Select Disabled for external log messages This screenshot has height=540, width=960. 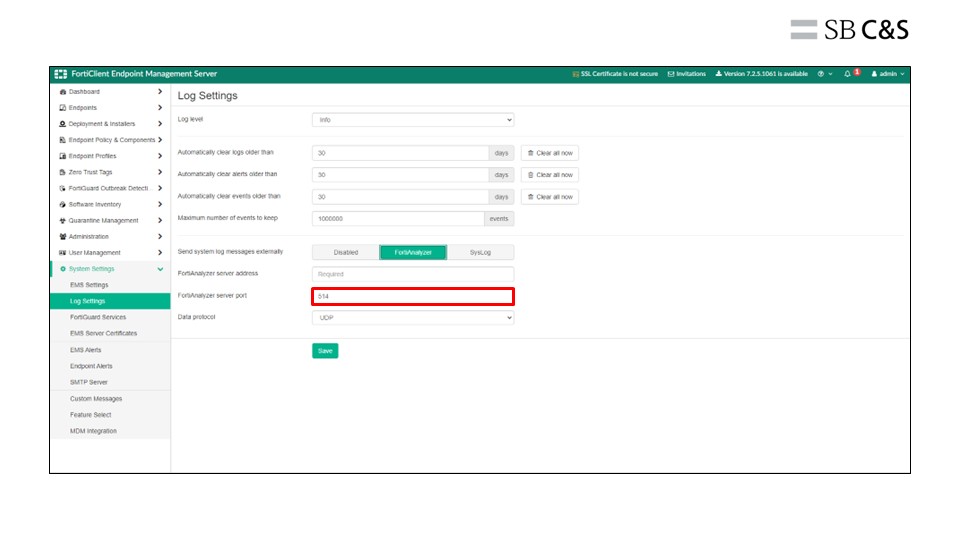[346, 252]
